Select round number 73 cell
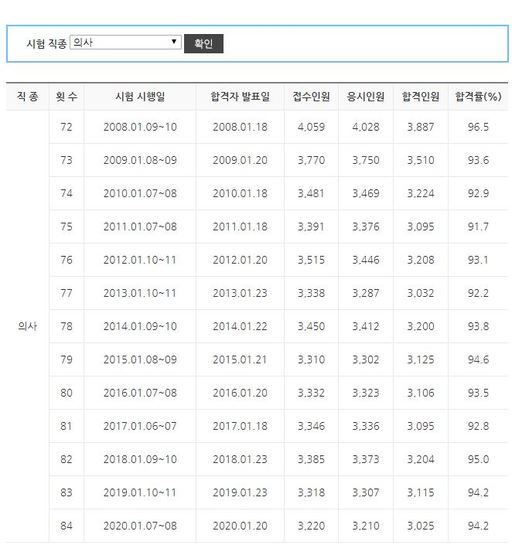 pyautogui.click(x=66, y=160)
